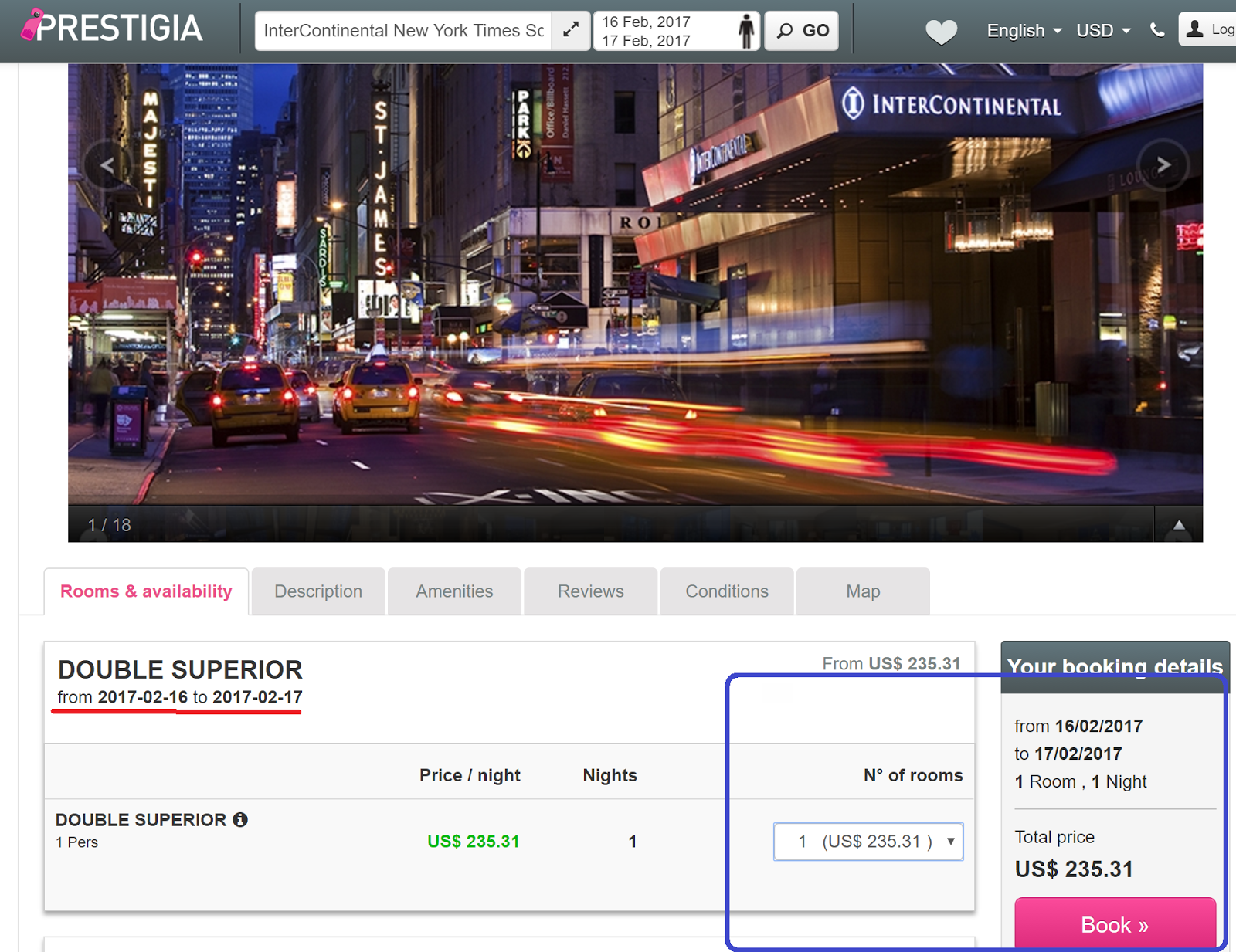Switch to Rooms & availability tab
Viewport: 1236px width, 952px height.
pos(146,591)
